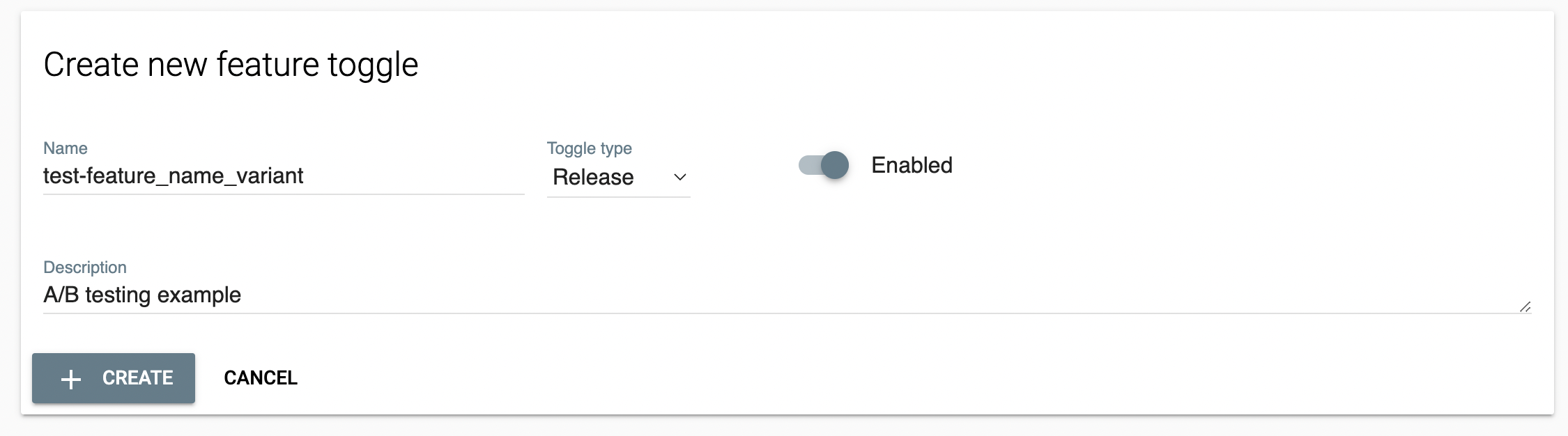Click the "A/B testing example" description text
This screenshot has height=436, width=1568.
pos(142,295)
